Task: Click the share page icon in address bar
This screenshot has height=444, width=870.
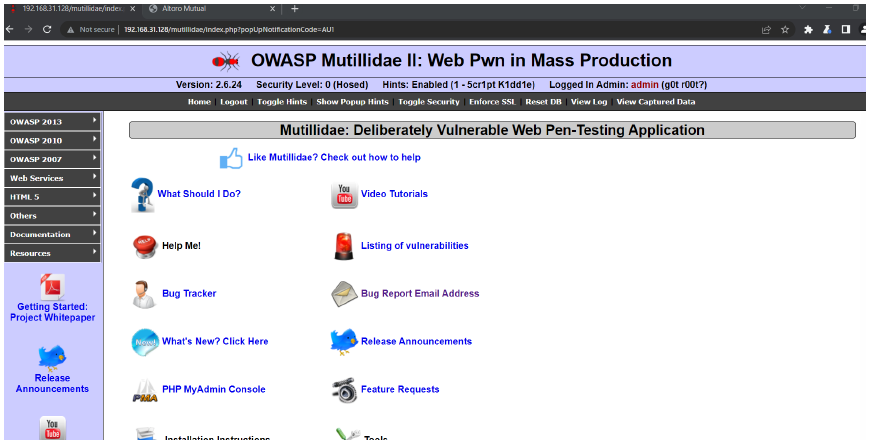Action: (x=766, y=29)
